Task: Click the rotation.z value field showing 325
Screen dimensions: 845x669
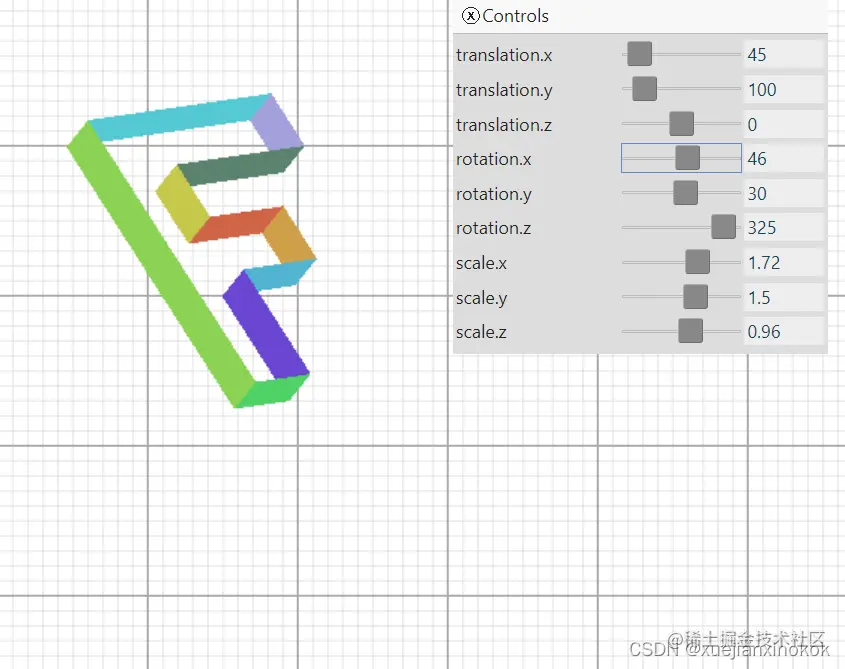Action: [x=783, y=227]
